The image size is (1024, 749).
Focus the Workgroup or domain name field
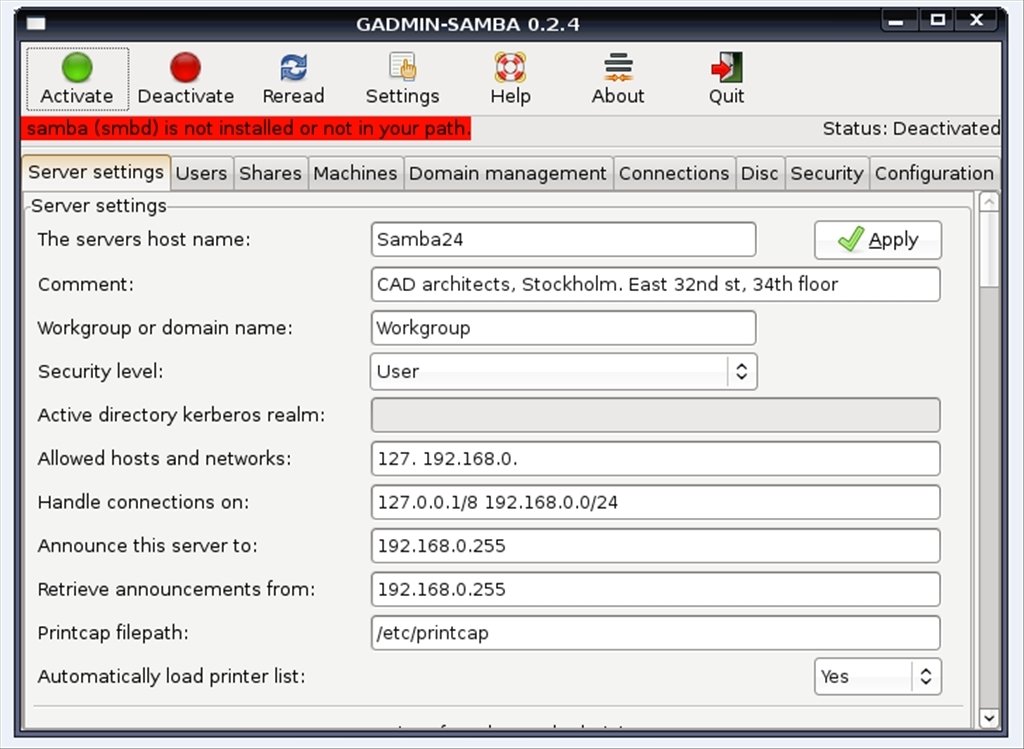pos(564,328)
